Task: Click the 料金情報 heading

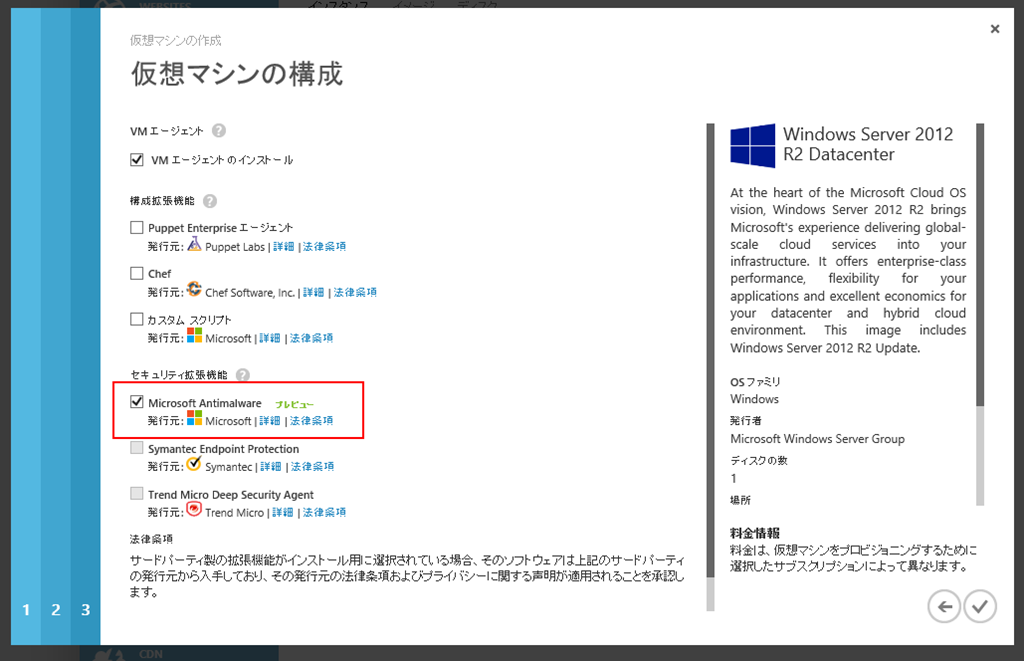Action: 755,533
